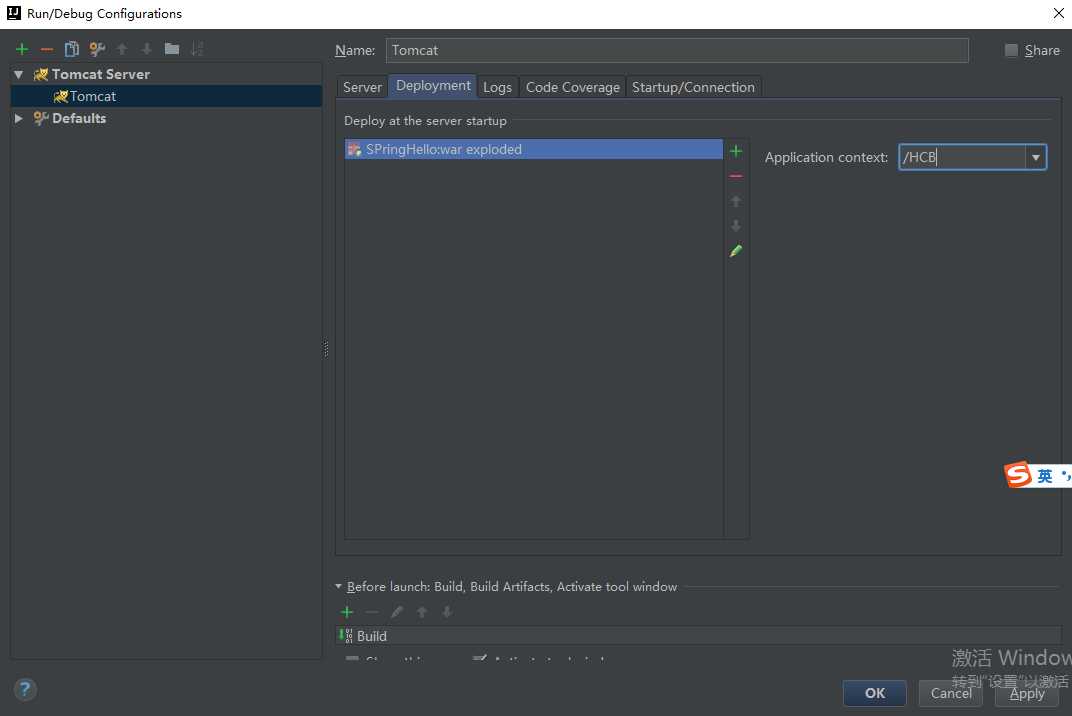Remove the selected configuration from the toolbar
The width and height of the screenshot is (1072, 716).
point(46,49)
